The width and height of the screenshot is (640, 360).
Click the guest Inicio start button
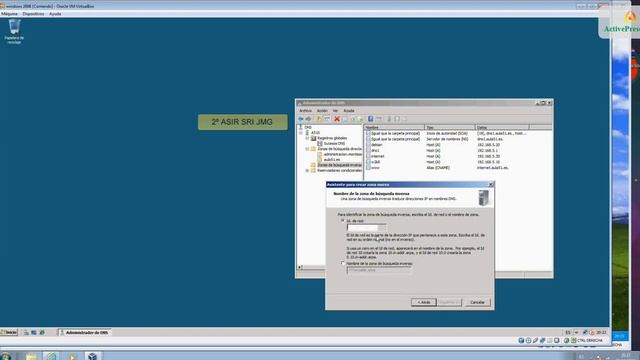point(9,333)
